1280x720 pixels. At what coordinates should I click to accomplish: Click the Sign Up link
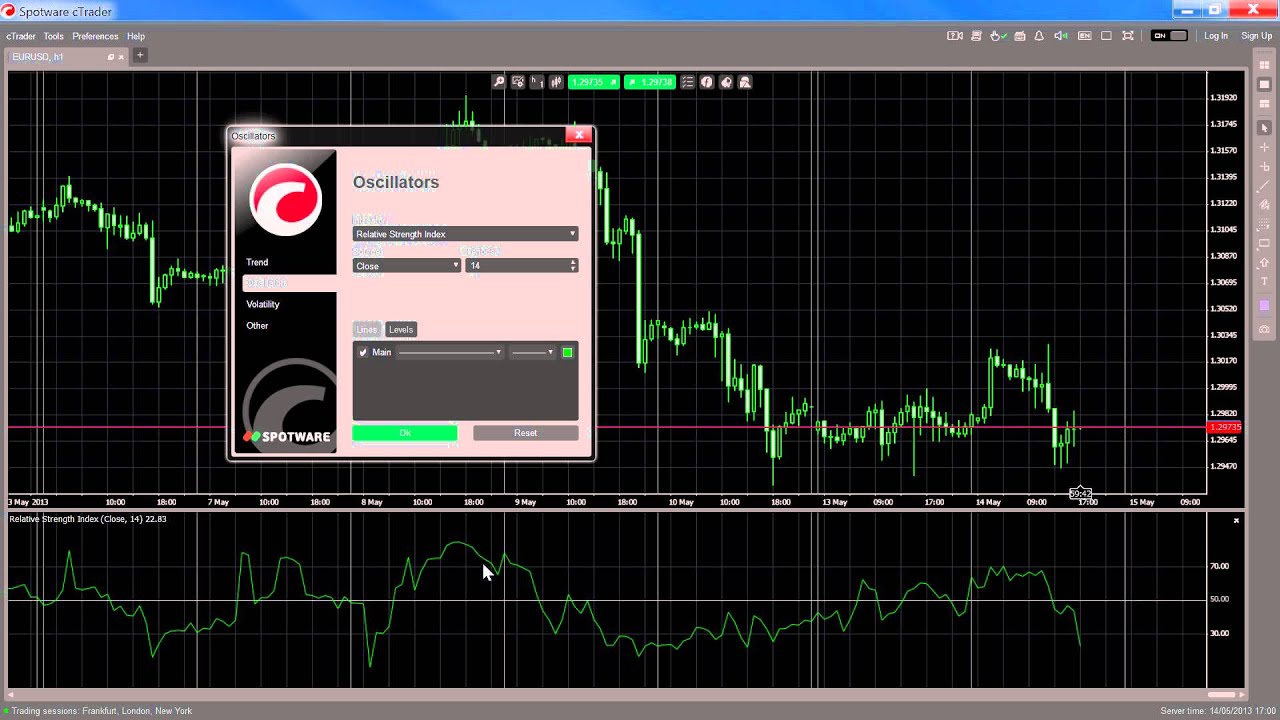pos(1257,36)
